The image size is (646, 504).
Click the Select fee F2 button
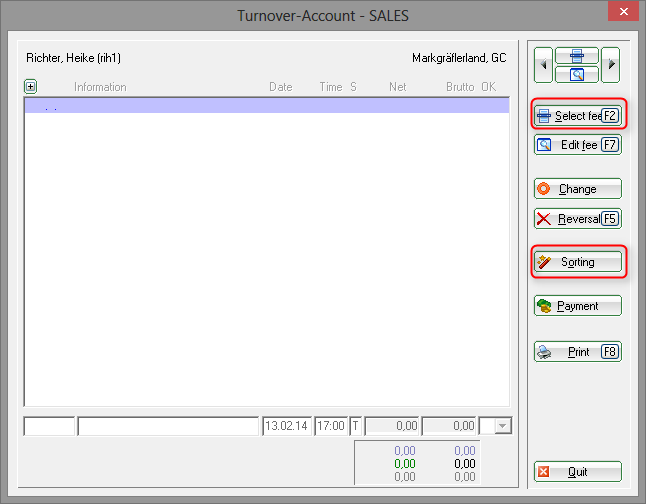[578, 115]
